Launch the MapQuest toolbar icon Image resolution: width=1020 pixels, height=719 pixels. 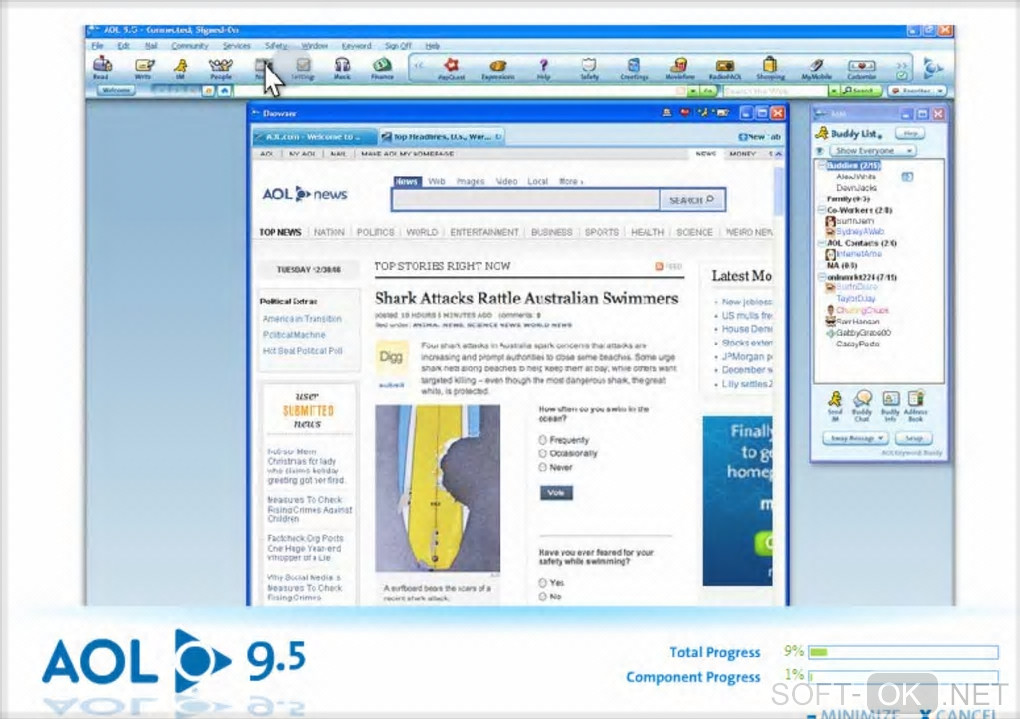click(451, 68)
